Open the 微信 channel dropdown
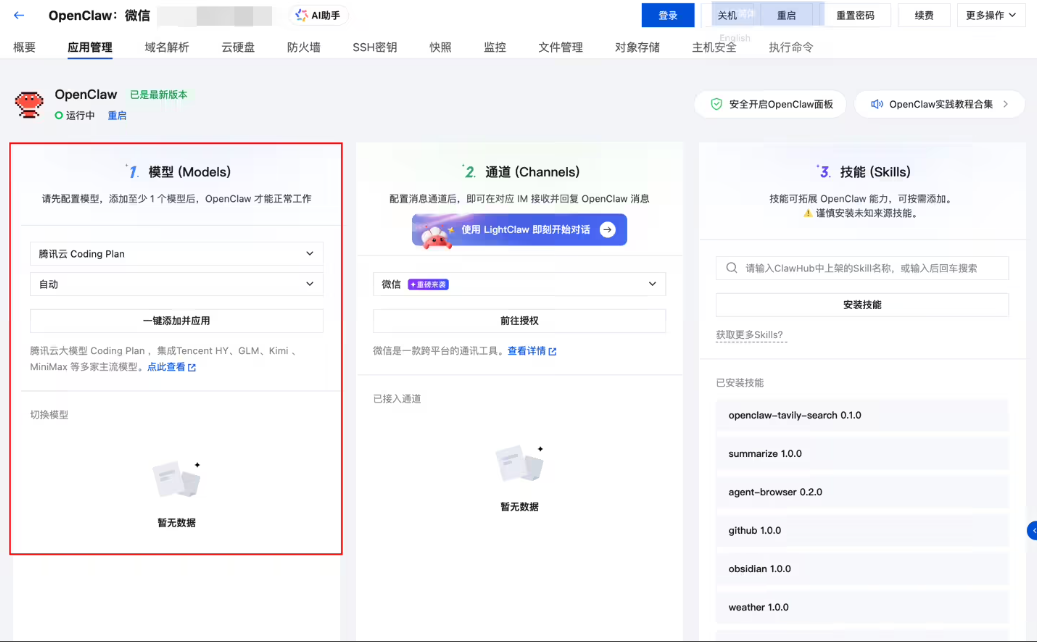 coord(519,284)
